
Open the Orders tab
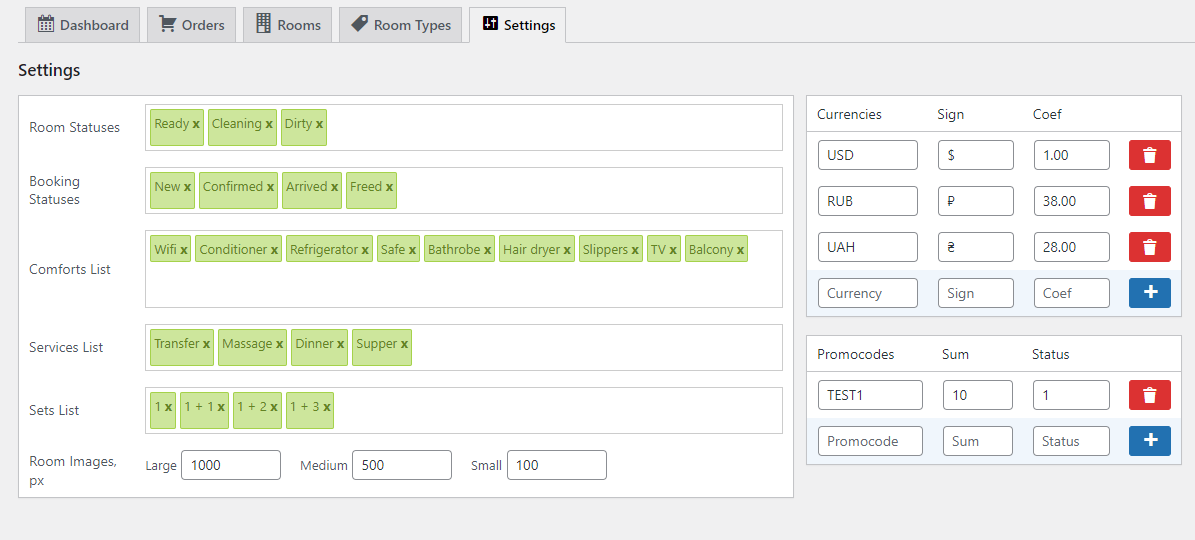coord(191,25)
